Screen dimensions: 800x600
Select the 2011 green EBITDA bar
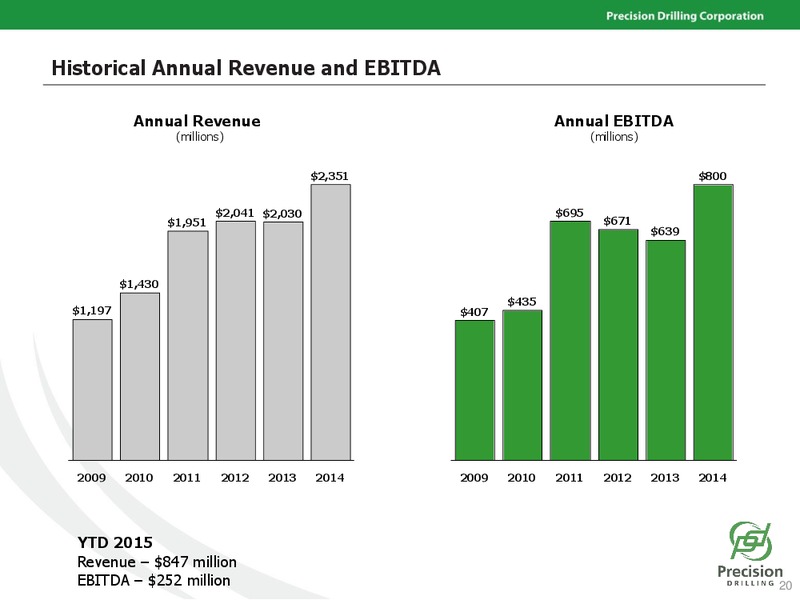[x=570, y=341]
